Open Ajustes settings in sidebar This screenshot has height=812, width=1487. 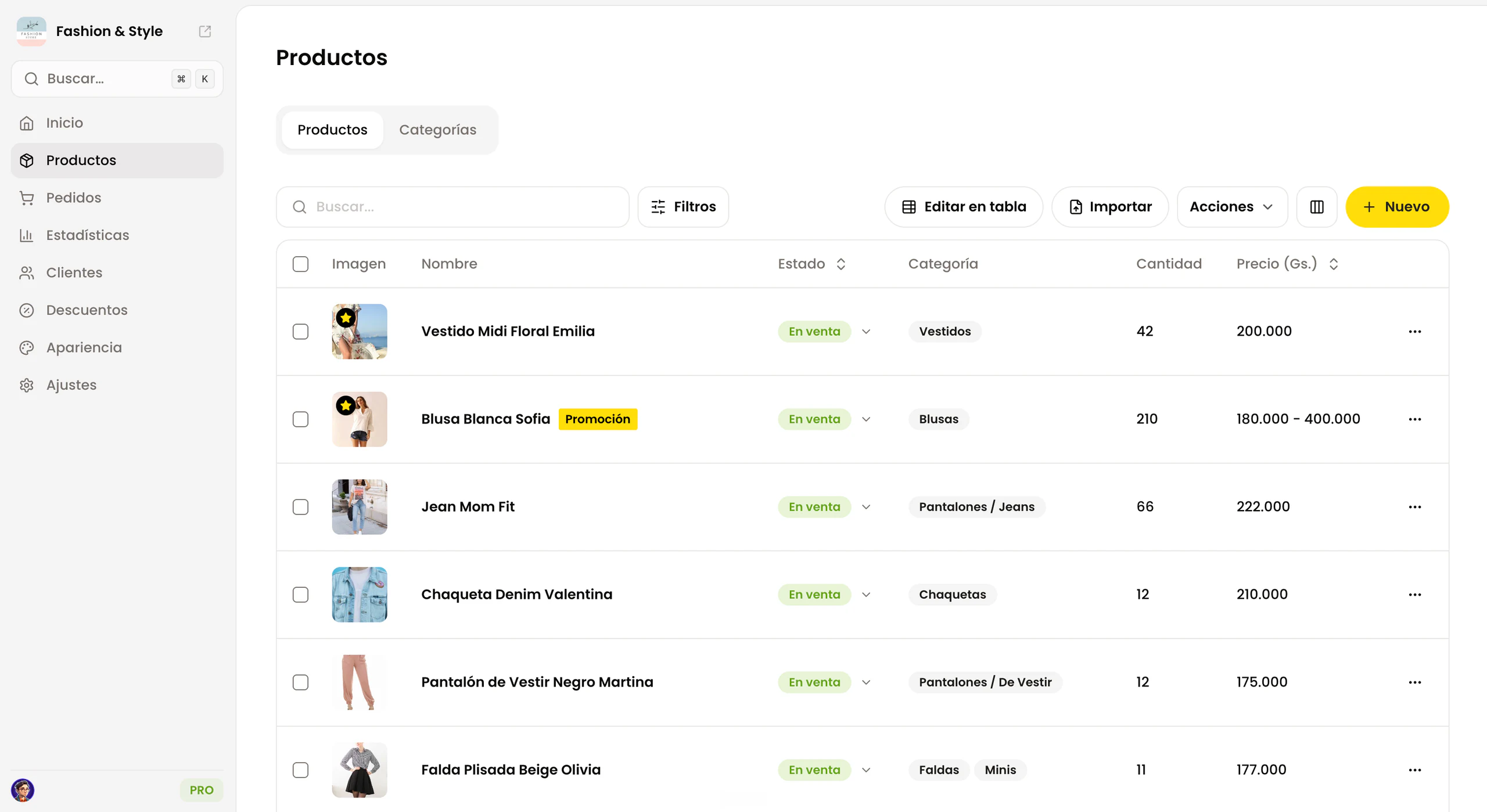tap(117, 385)
